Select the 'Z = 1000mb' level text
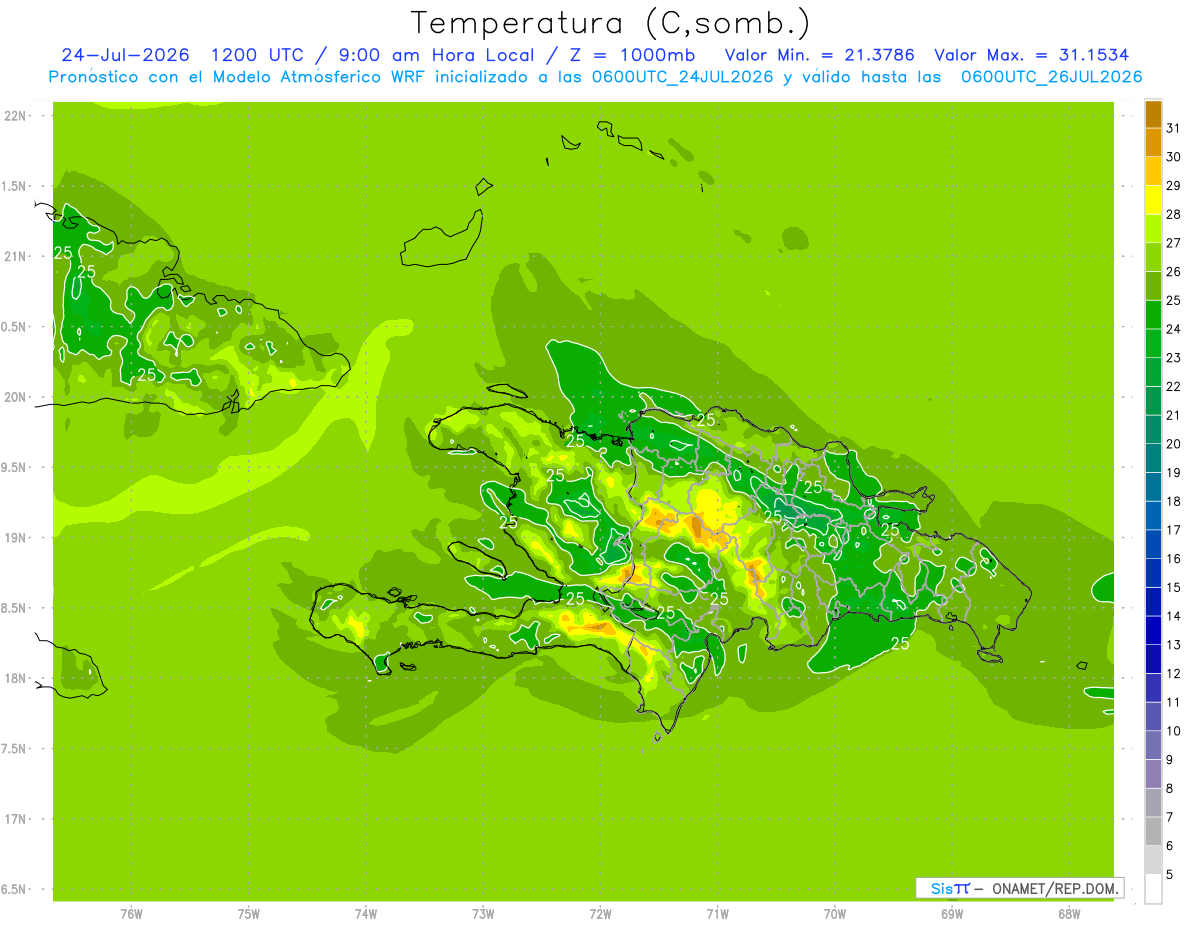1200x927 pixels. coord(635,55)
